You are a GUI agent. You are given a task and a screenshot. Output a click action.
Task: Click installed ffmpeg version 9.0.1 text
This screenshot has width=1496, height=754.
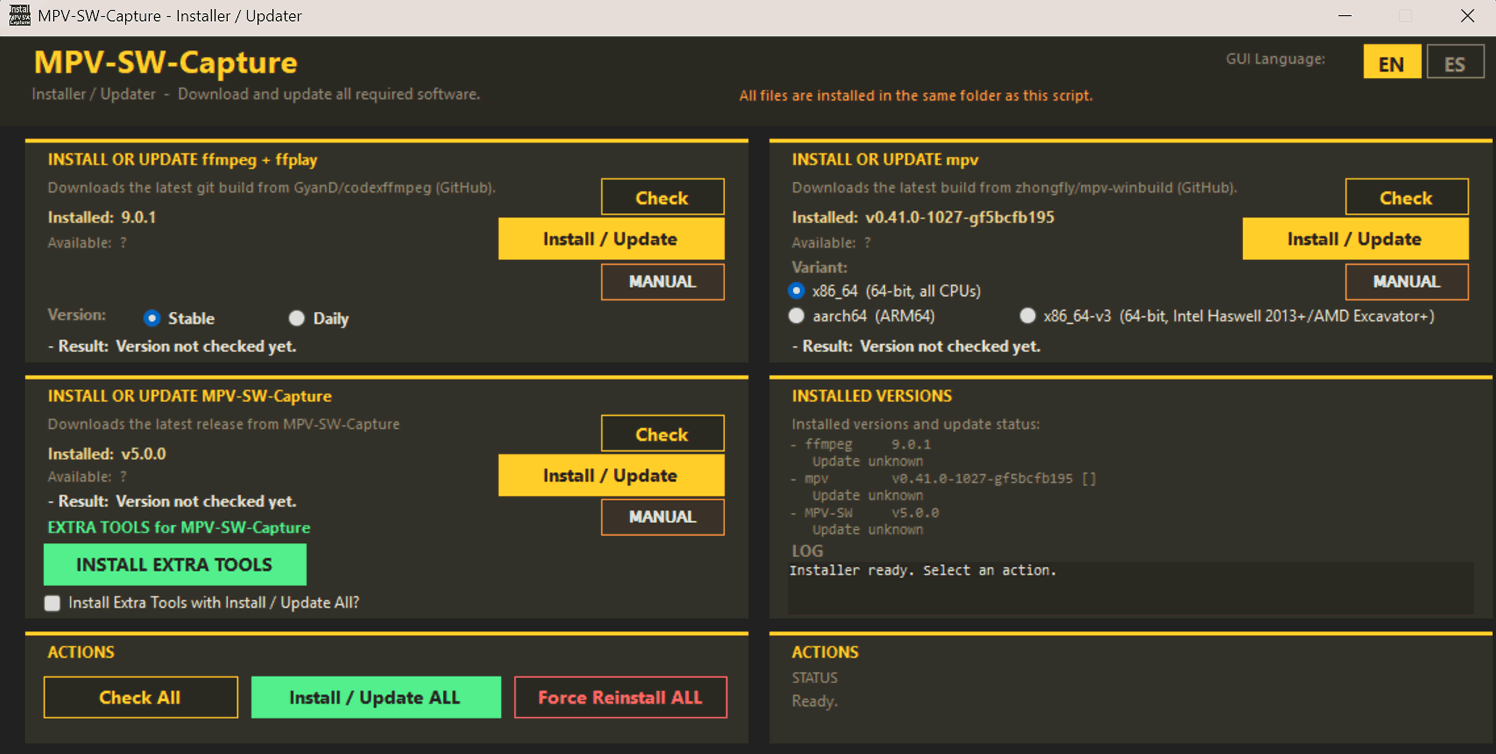tap(138, 217)
